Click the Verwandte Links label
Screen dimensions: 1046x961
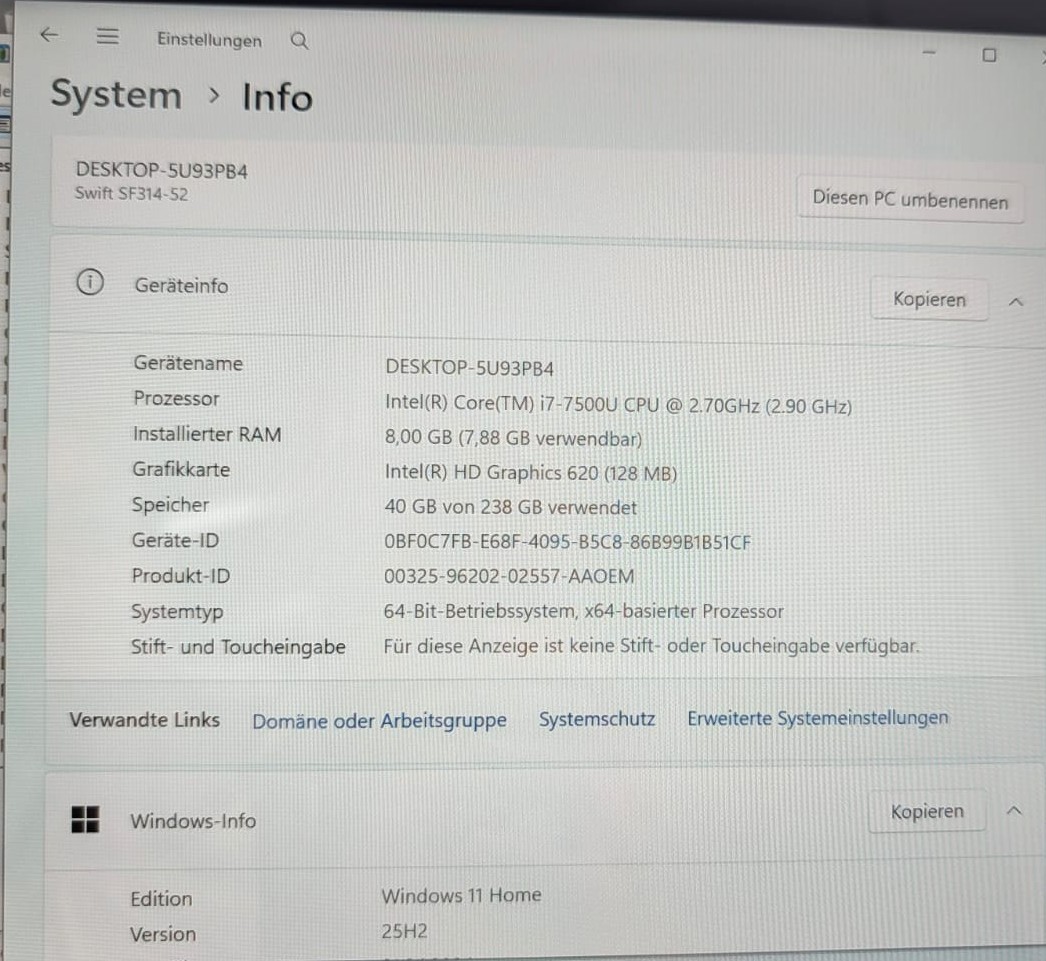point(144,720)
